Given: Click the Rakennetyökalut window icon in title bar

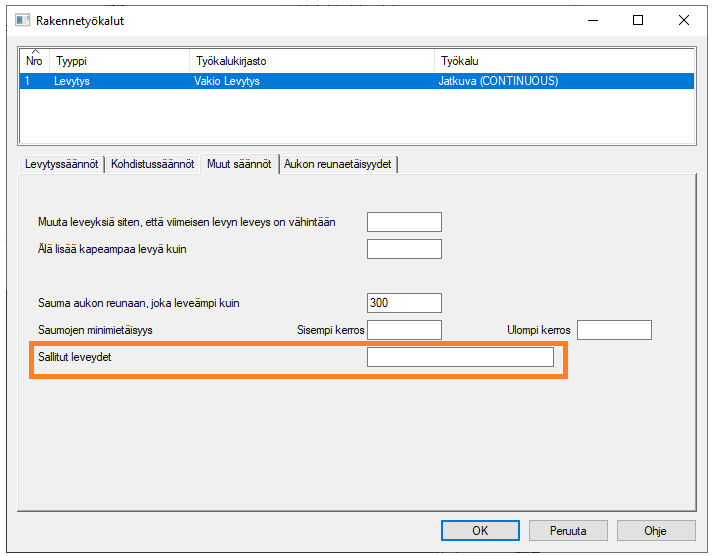Looking at the screenshot, I should pos(22,20).
